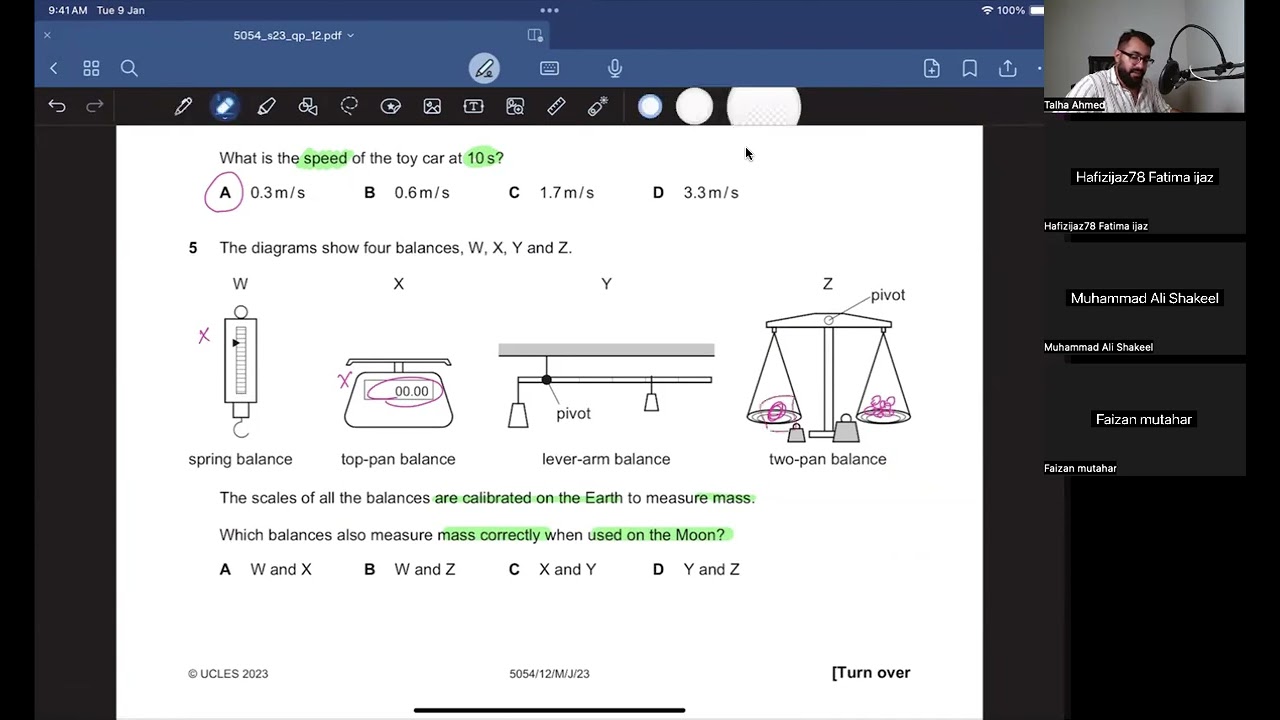The image size is (1280, 720).
Task: Tap answer option C 'X and Y'
Action: tap(553, 569)
